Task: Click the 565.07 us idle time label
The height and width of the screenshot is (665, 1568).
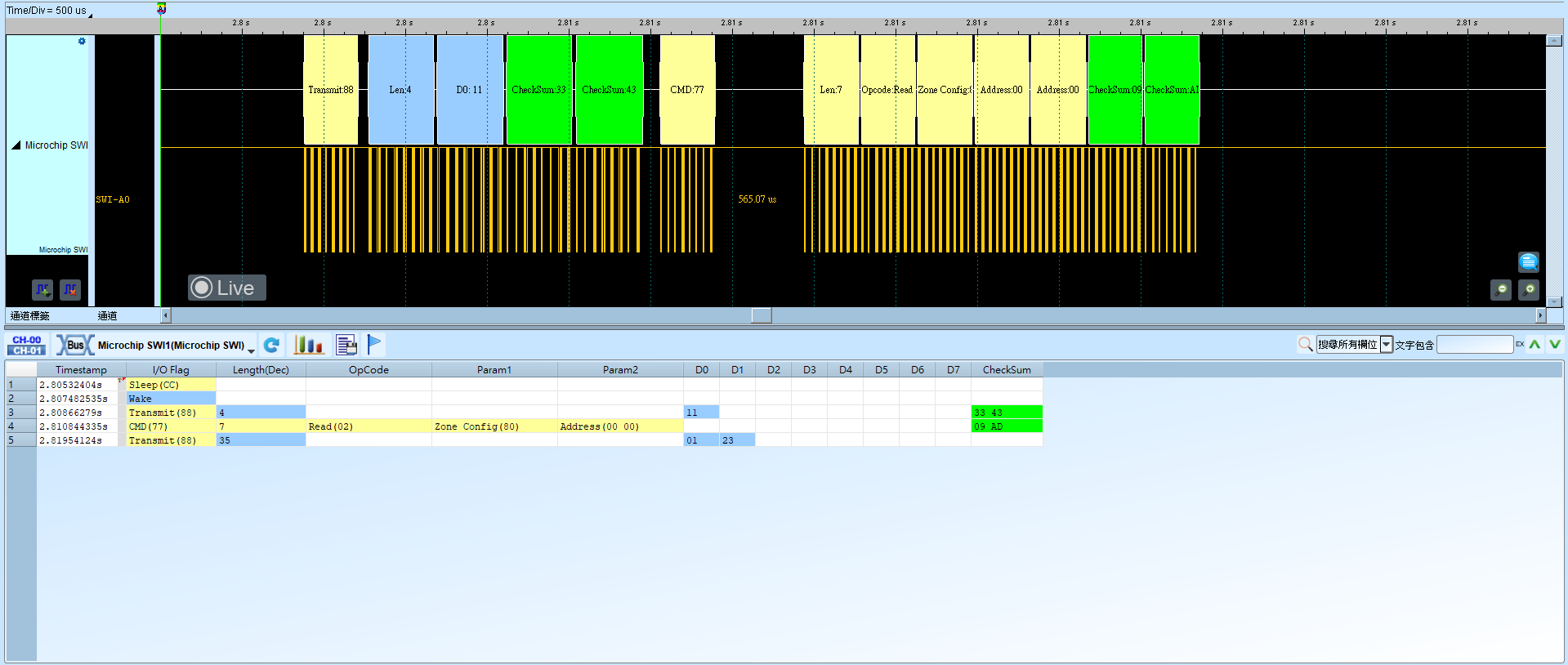Action: click(757, 199)
